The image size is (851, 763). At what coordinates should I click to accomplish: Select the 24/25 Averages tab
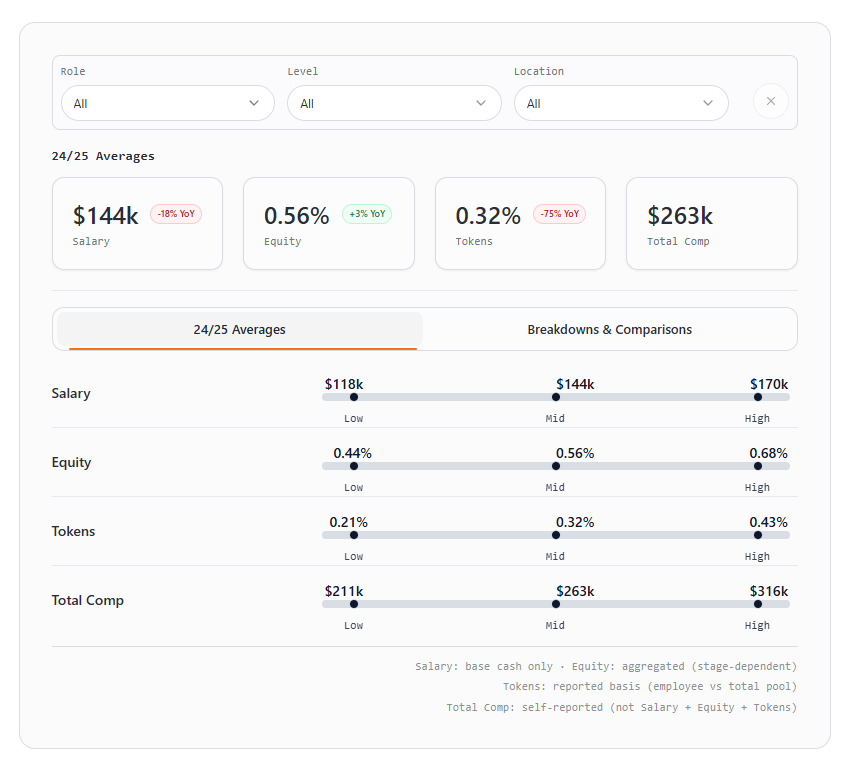240,330
